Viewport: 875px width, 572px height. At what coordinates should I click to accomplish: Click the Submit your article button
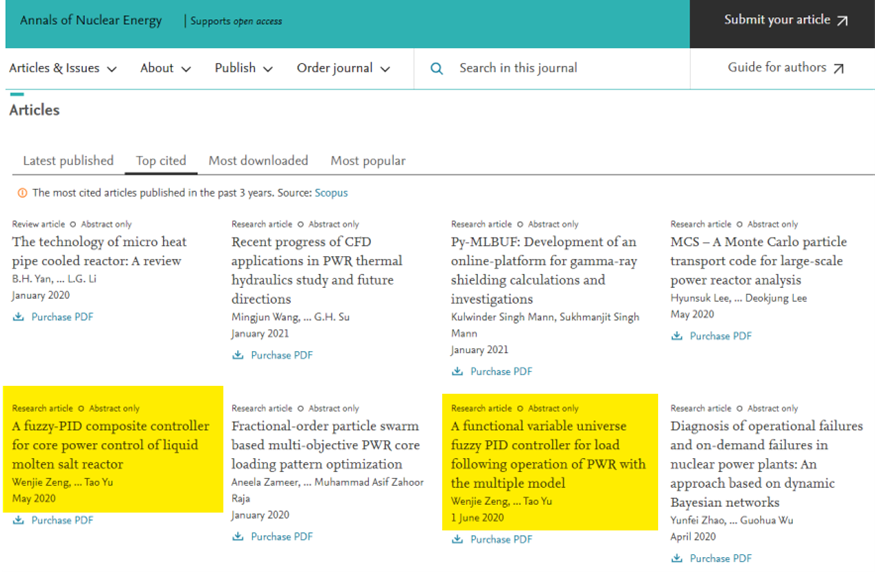[785, 20]
